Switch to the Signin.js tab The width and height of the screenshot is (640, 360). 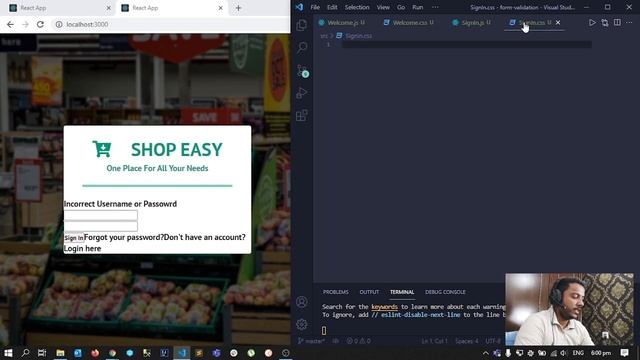tap(472, 23)
